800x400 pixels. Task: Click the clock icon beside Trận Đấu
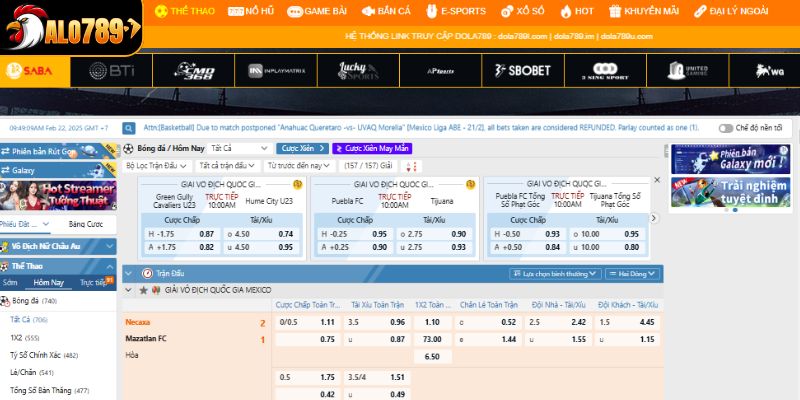[x=147, y=273]
